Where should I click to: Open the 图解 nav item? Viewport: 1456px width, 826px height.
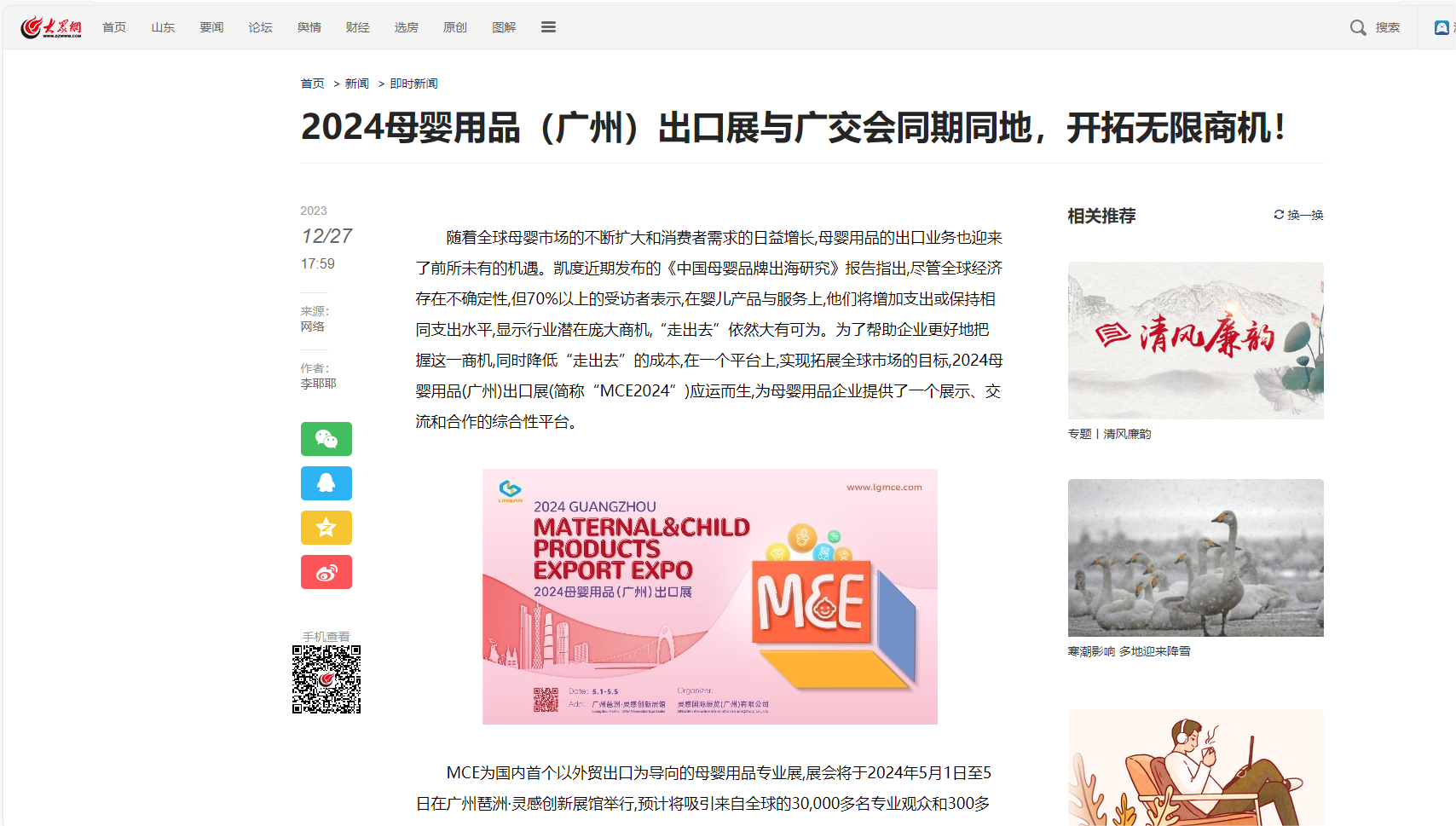tap(504, 27)
